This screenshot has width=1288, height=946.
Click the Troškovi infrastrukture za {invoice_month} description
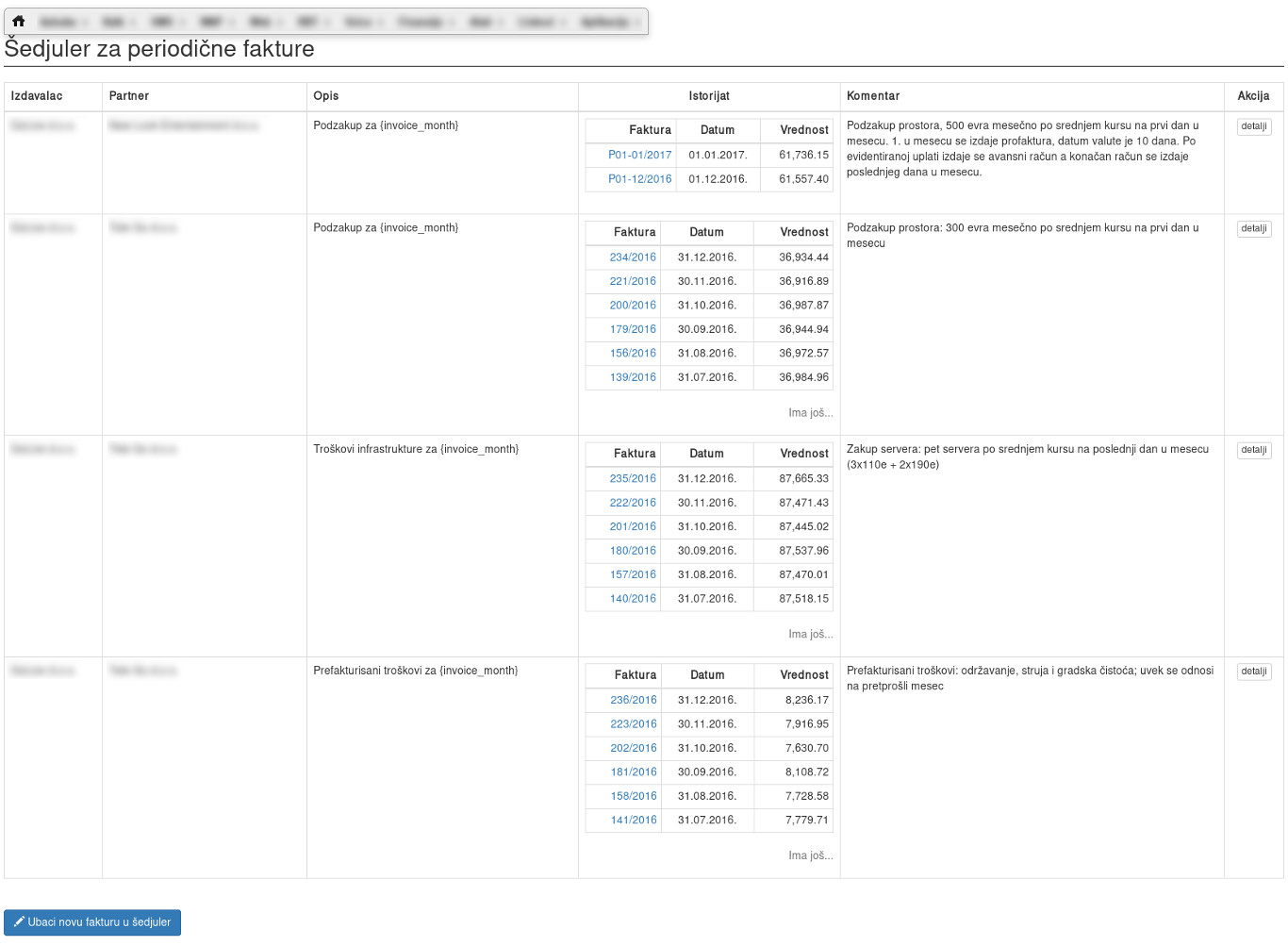[x=416, y=450]
